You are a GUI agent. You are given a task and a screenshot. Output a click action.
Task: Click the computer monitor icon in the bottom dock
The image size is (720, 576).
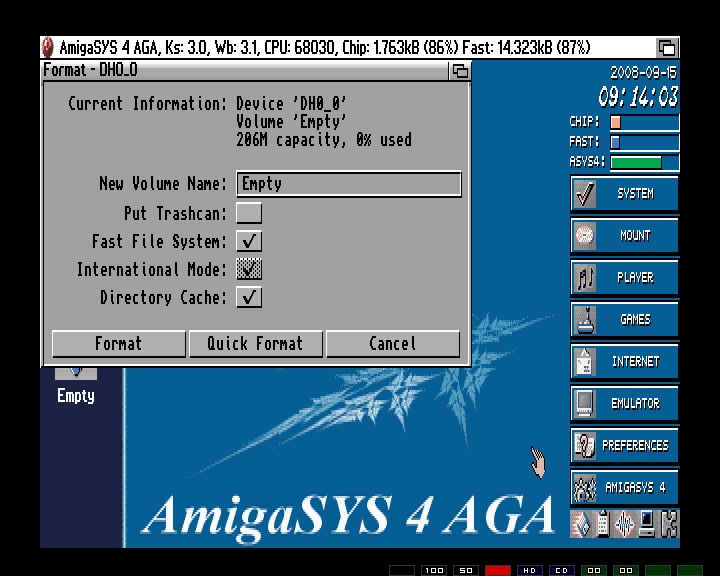(x=646, y=524)
